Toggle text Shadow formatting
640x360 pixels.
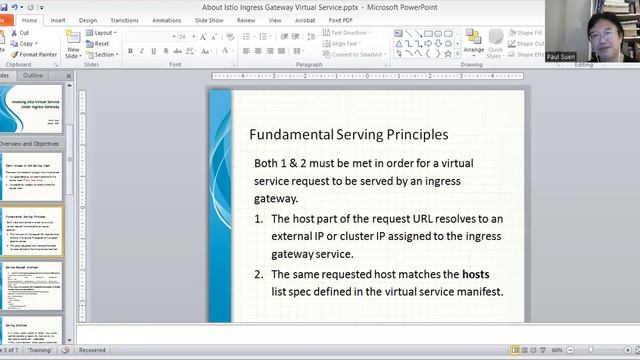coord(165,51)
